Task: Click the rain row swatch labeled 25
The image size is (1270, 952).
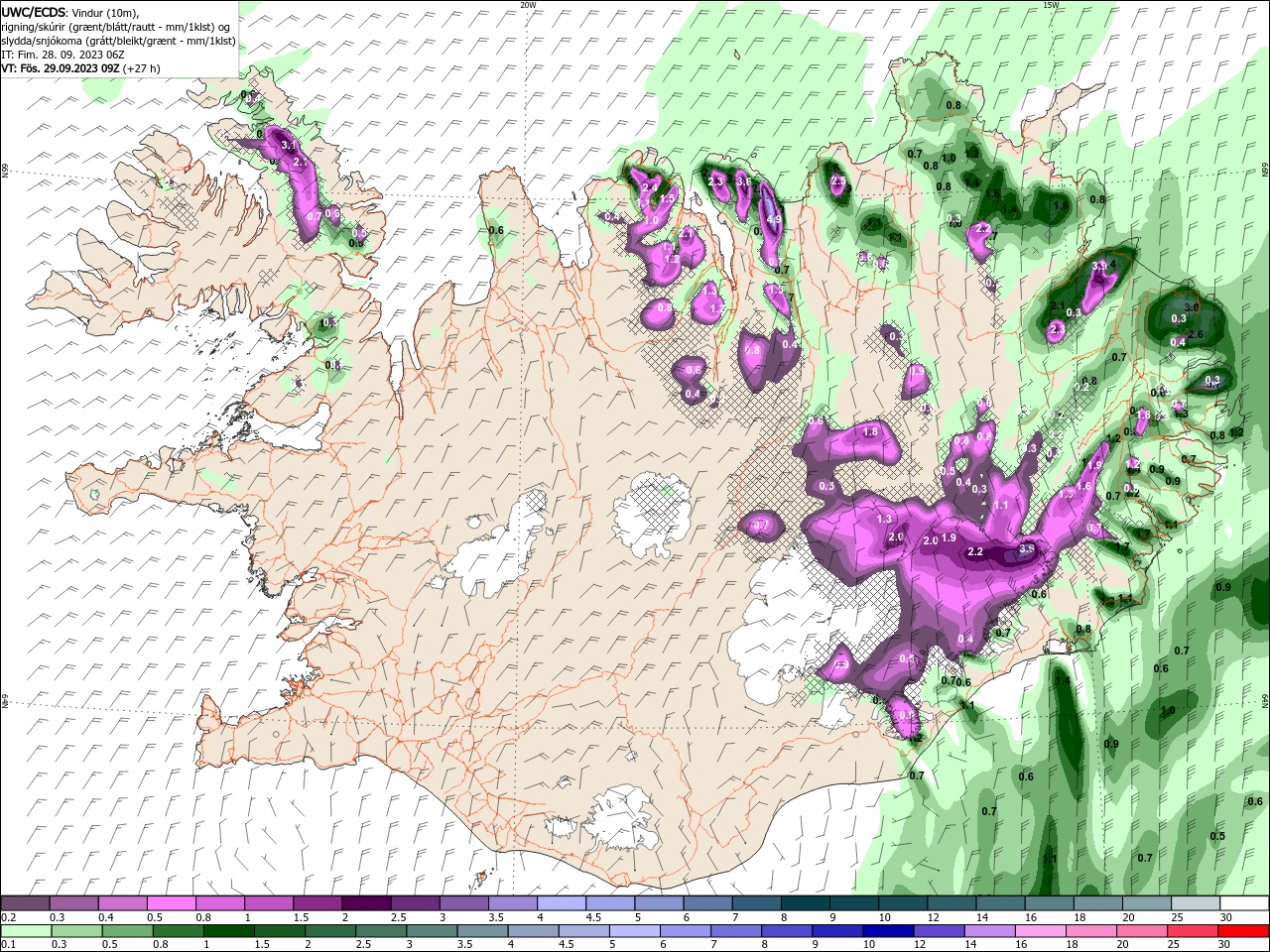Action: click(x=1194, y=931)
